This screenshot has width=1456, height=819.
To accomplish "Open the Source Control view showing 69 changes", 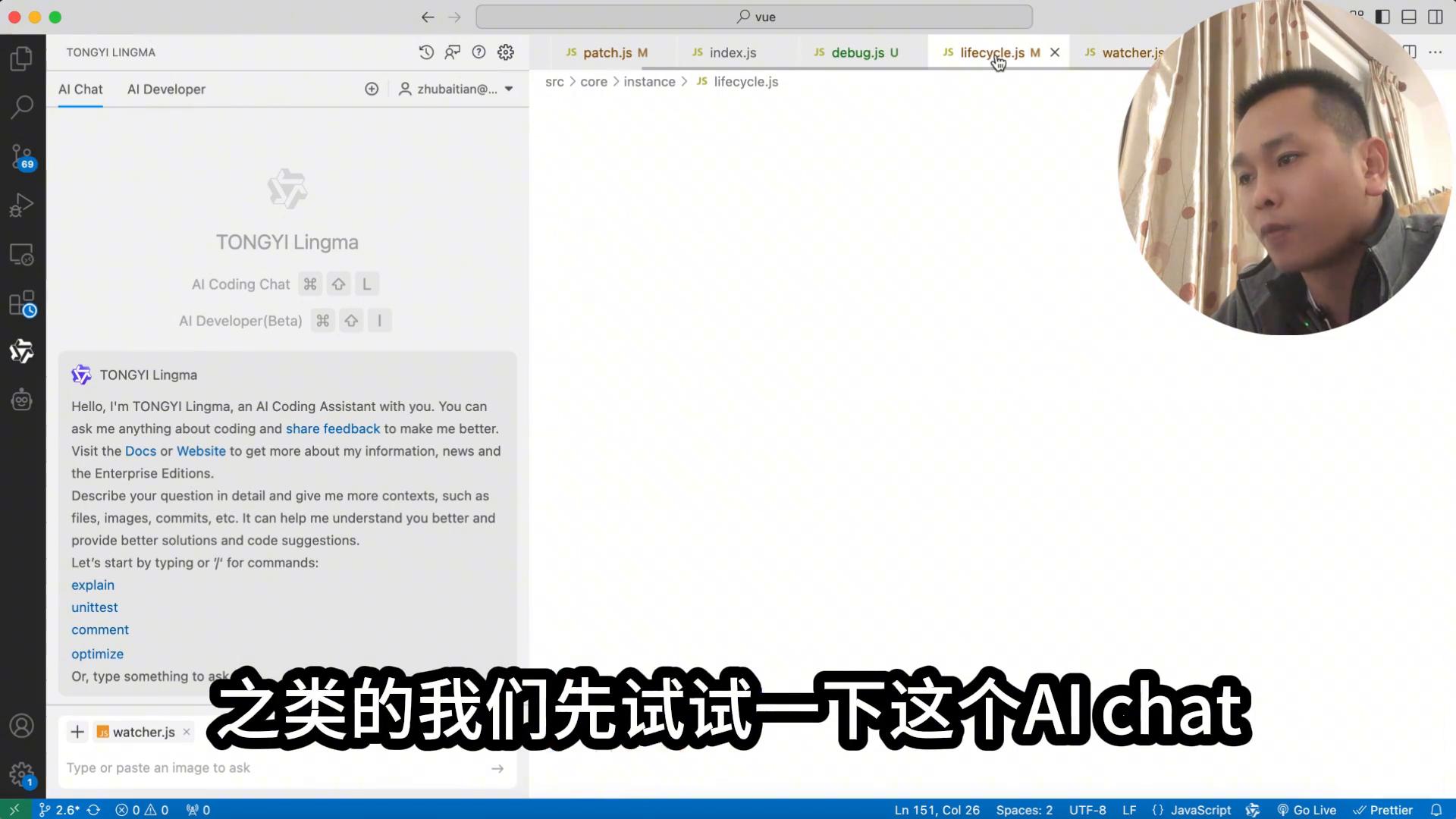I will [x=22, y=155].
